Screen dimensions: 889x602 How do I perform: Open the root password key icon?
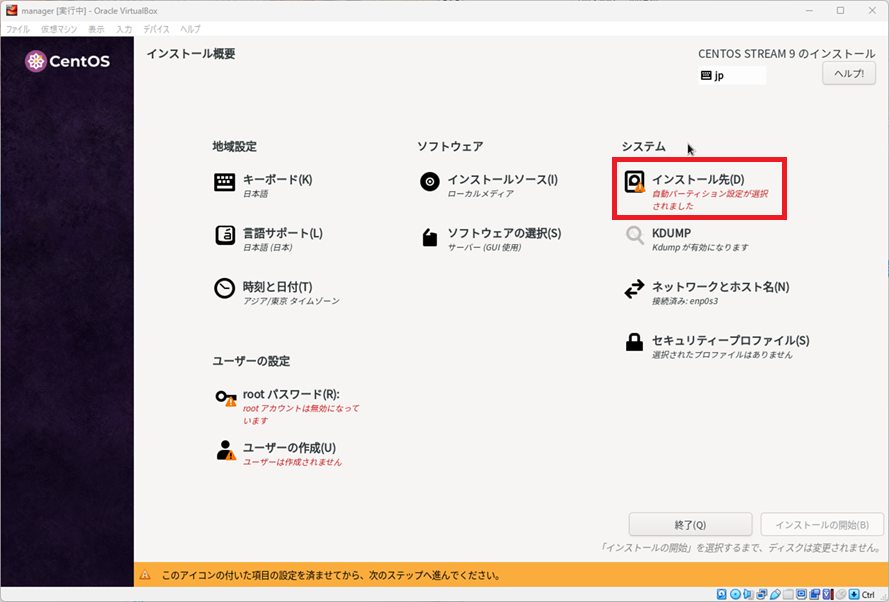tap(226, 397)
